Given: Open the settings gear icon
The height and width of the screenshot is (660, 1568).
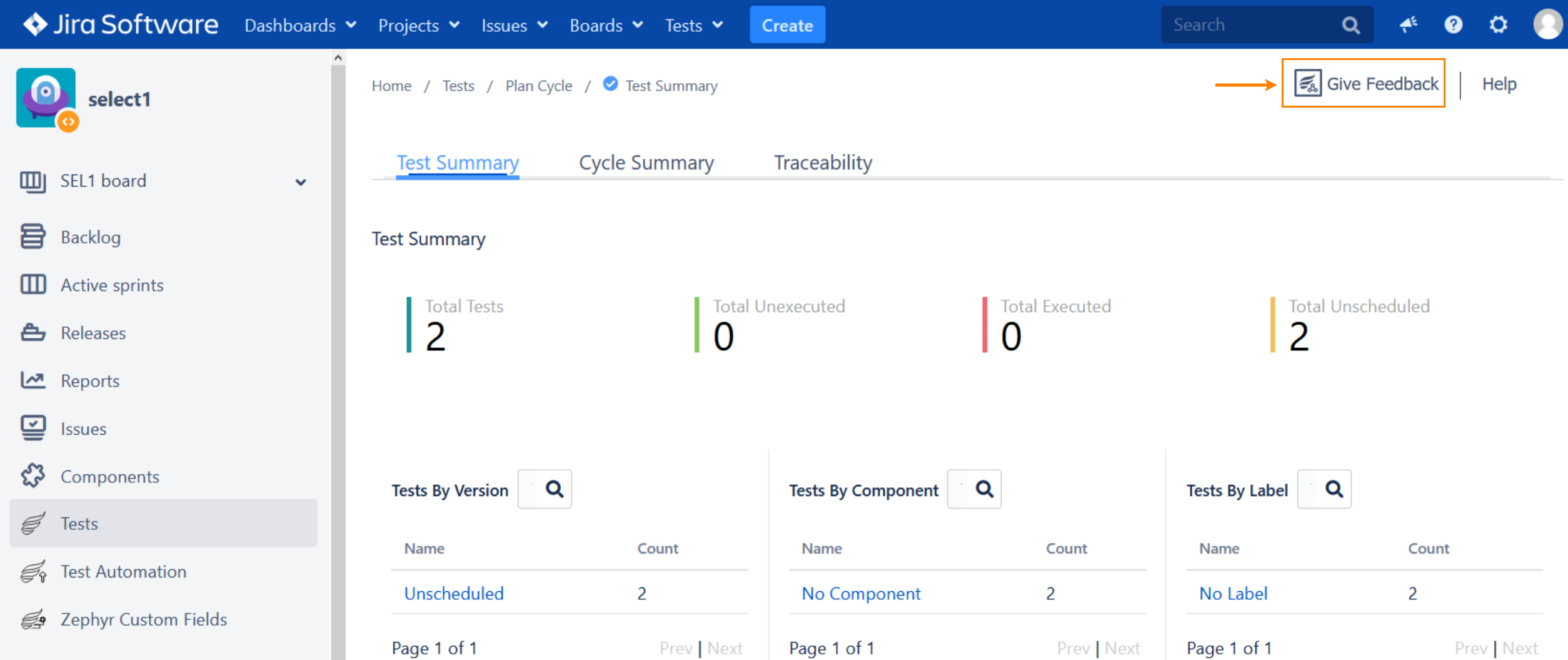Looking at the screenshot, I should pyautogui.click(x=1498, y=25).
